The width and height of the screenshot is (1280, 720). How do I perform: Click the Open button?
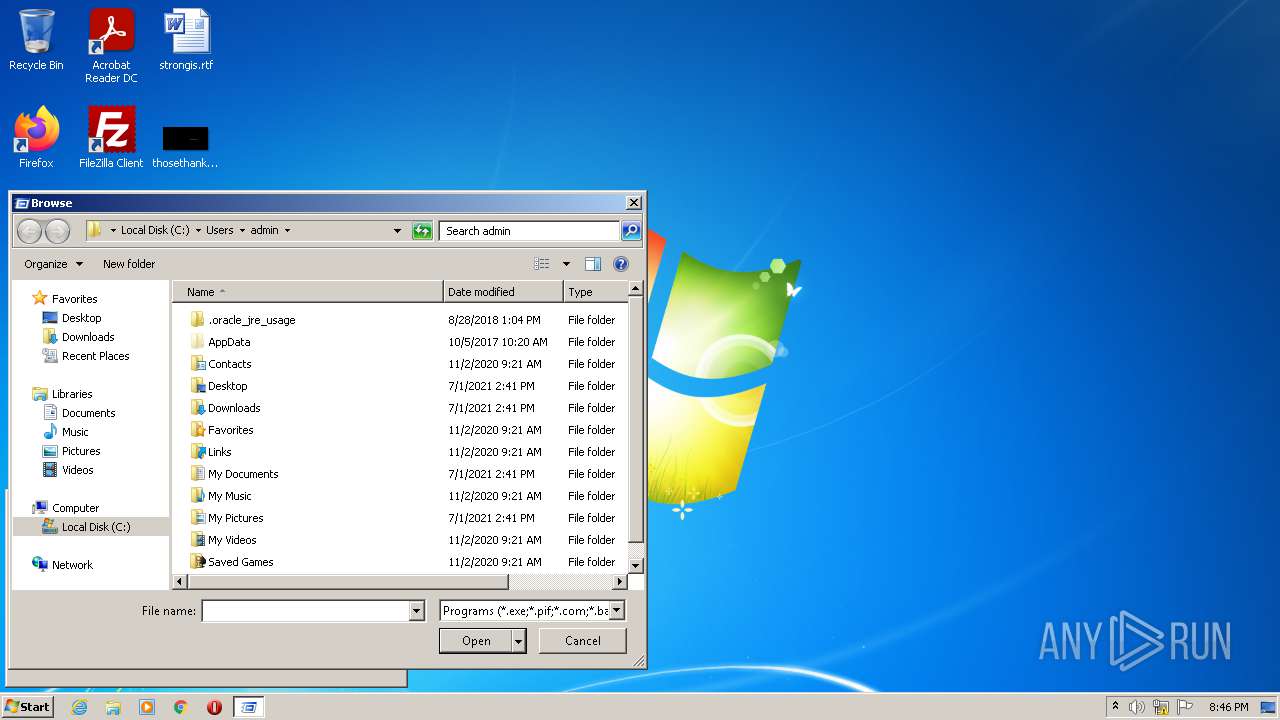[476, 641]
